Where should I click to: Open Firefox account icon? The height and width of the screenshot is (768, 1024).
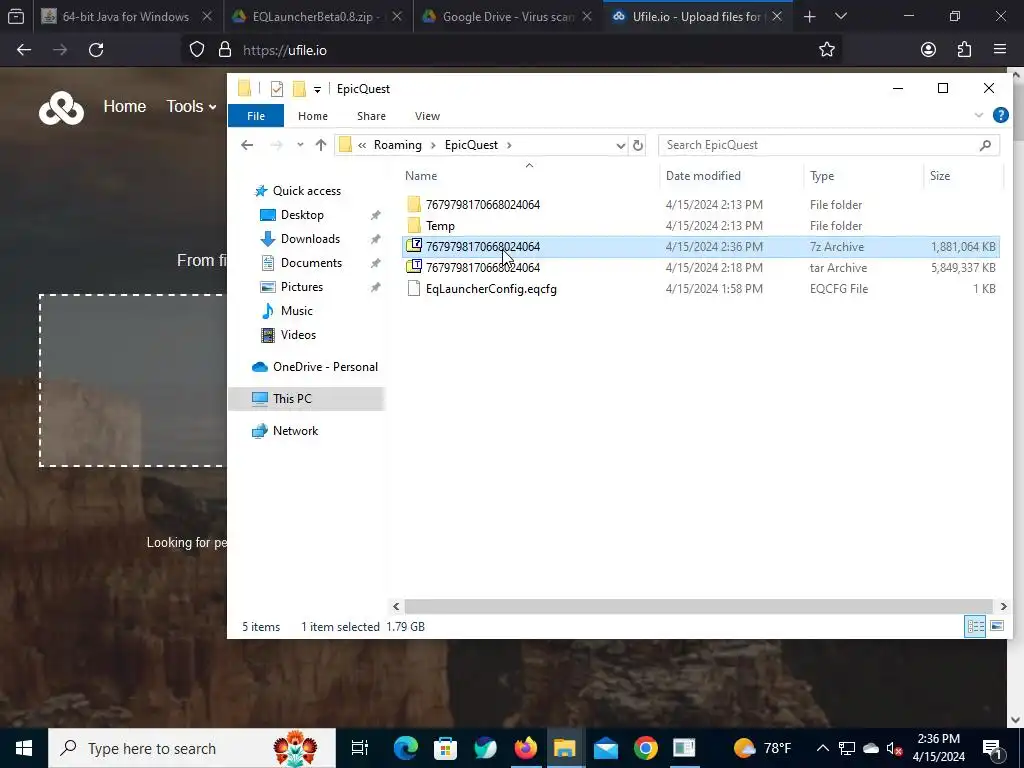pos(928,50)
